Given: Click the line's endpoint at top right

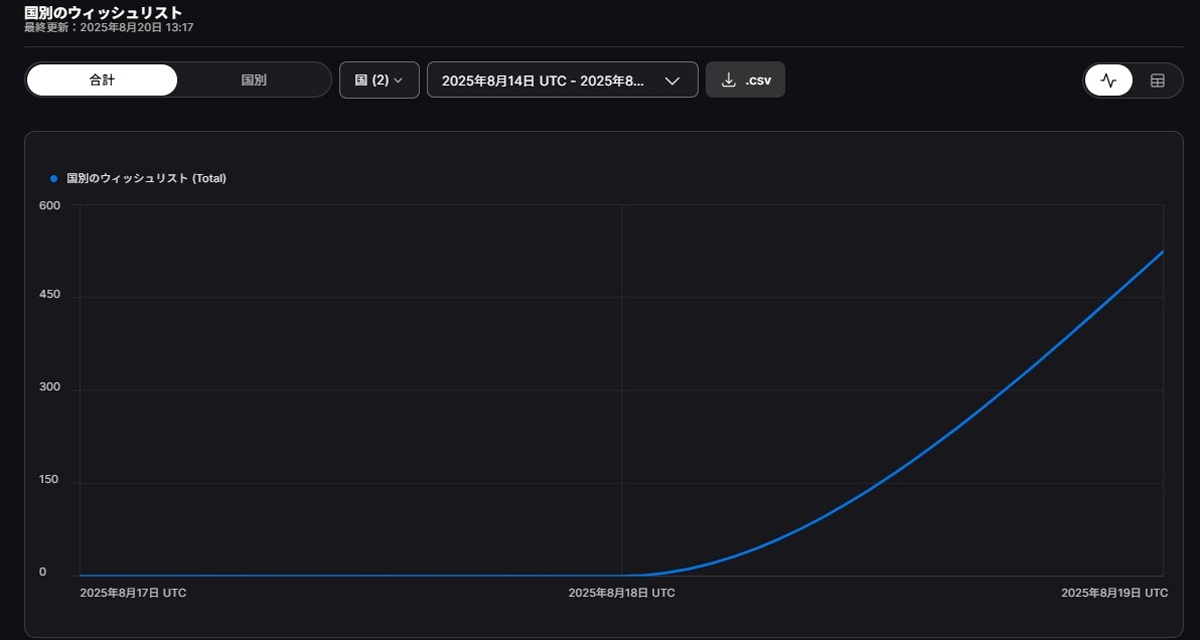Looking at the screenshot, I should coord(1162,252).
